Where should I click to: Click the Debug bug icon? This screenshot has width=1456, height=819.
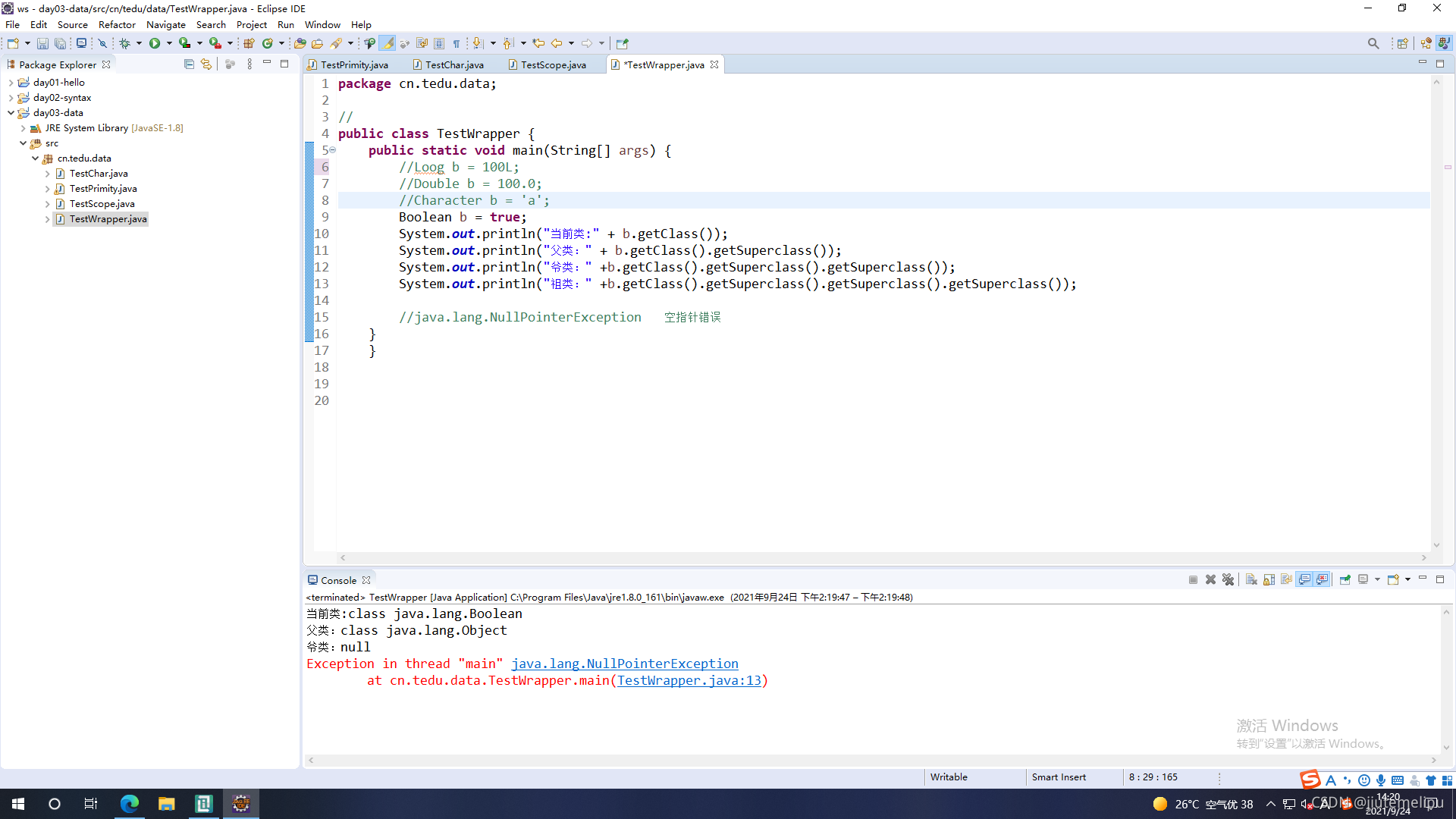[125, 43]
